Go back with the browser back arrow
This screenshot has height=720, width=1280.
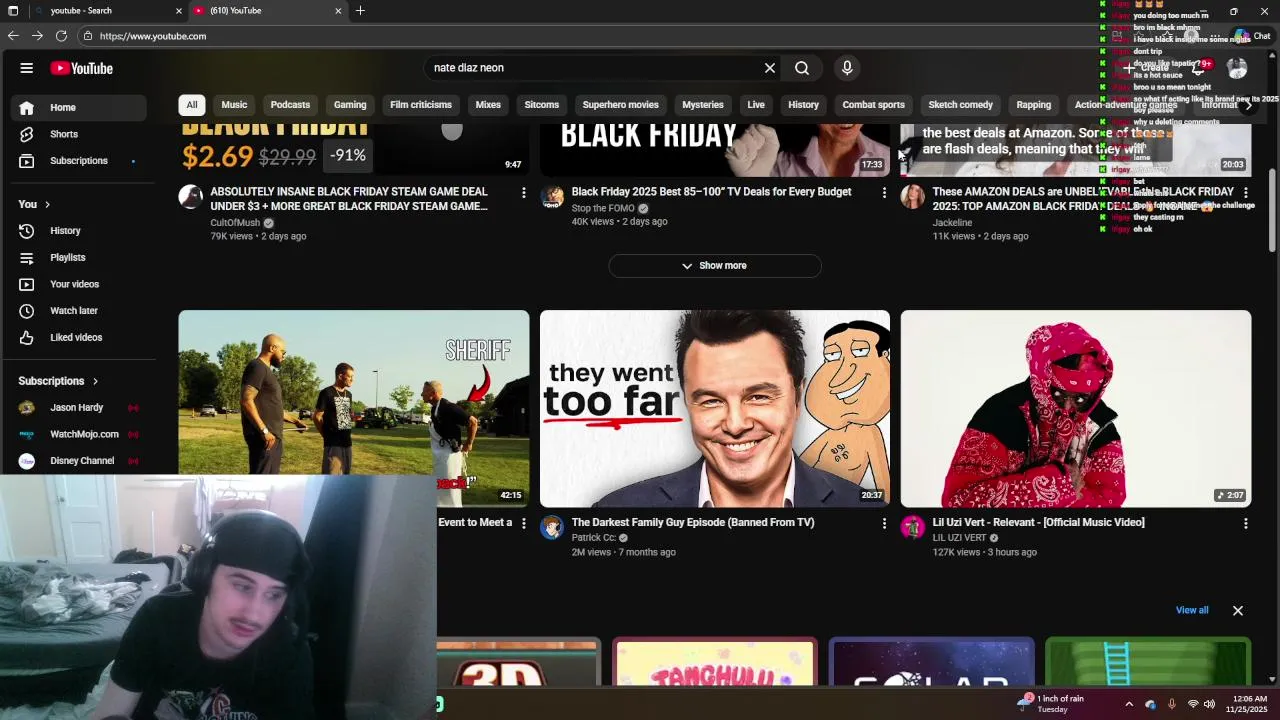(13, 36)
